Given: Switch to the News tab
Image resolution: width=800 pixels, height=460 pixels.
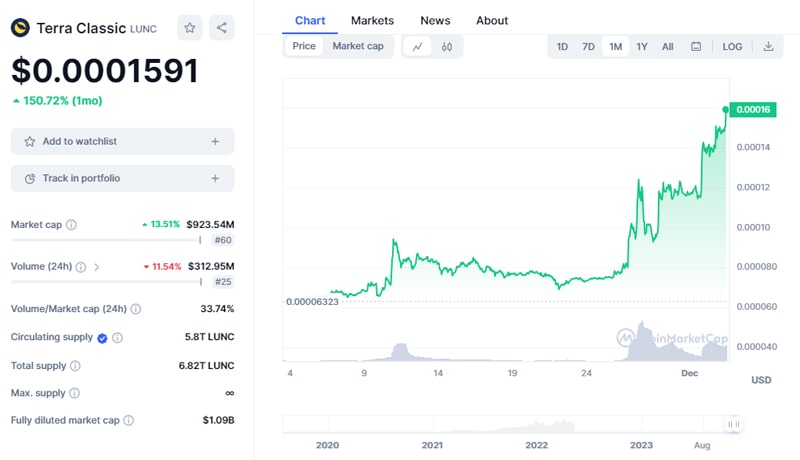Looking at the screenshot, I should pyautogui.click(x=435, y=20).
